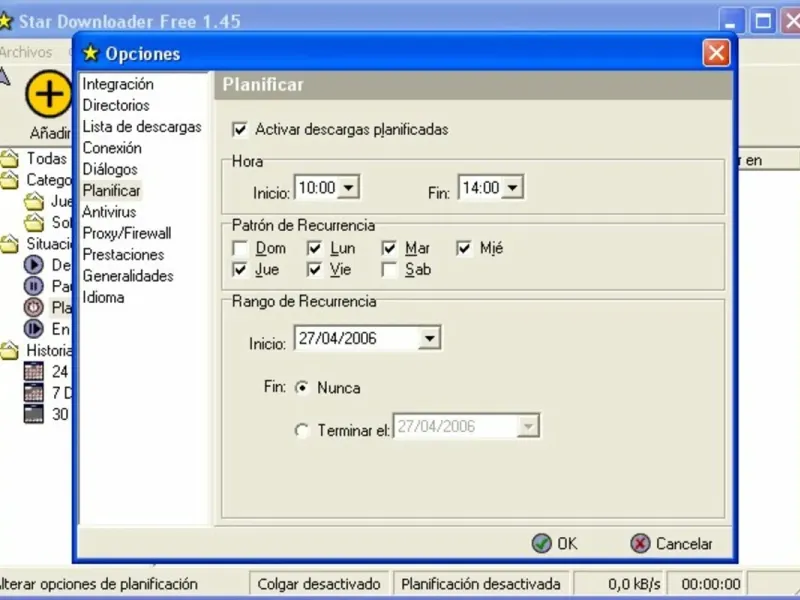Uncheck the Lun day checkbox

[x=315, y=248]
